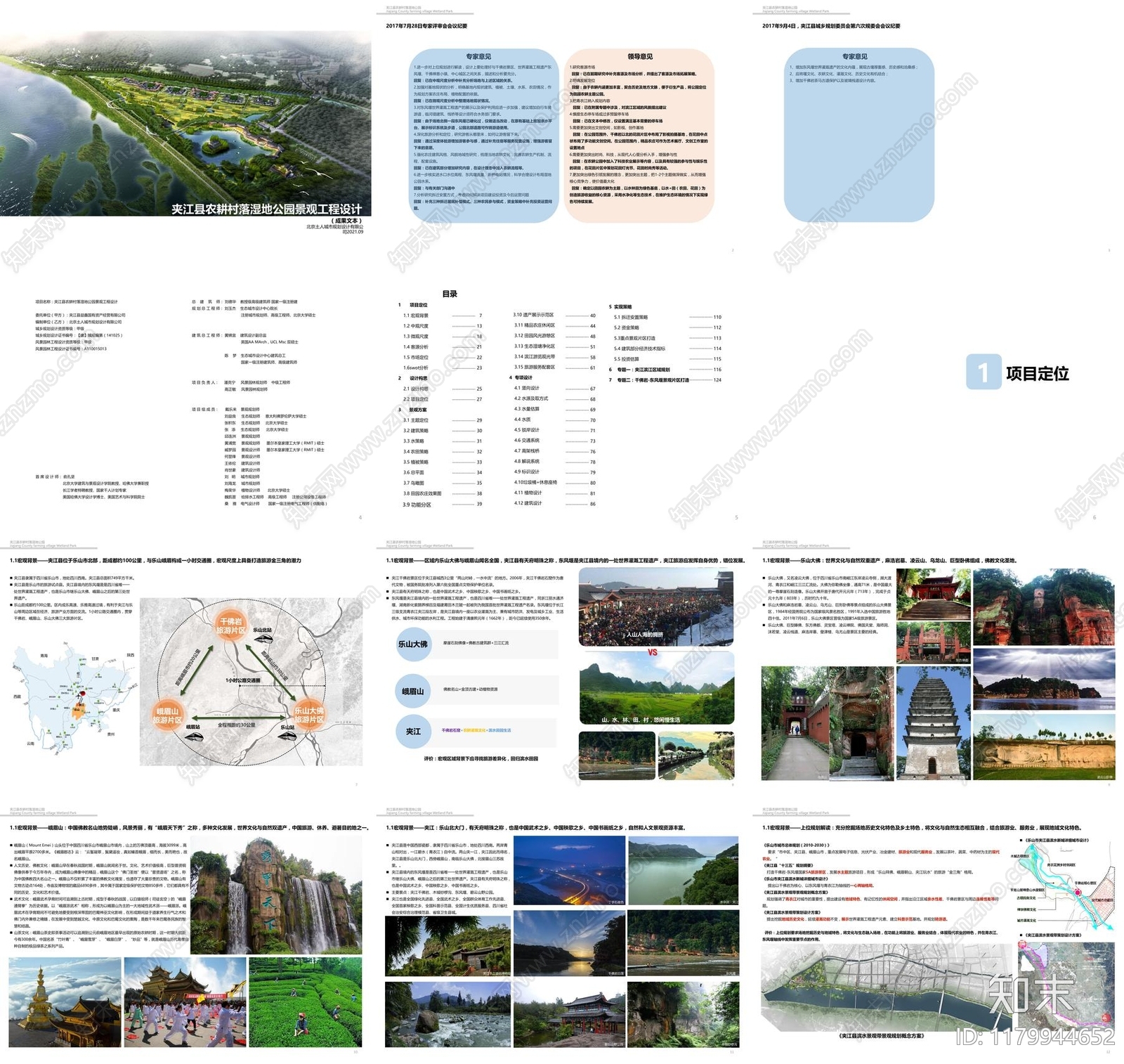Click the 1小时公路交通圈 label

(x=243, y=680)
